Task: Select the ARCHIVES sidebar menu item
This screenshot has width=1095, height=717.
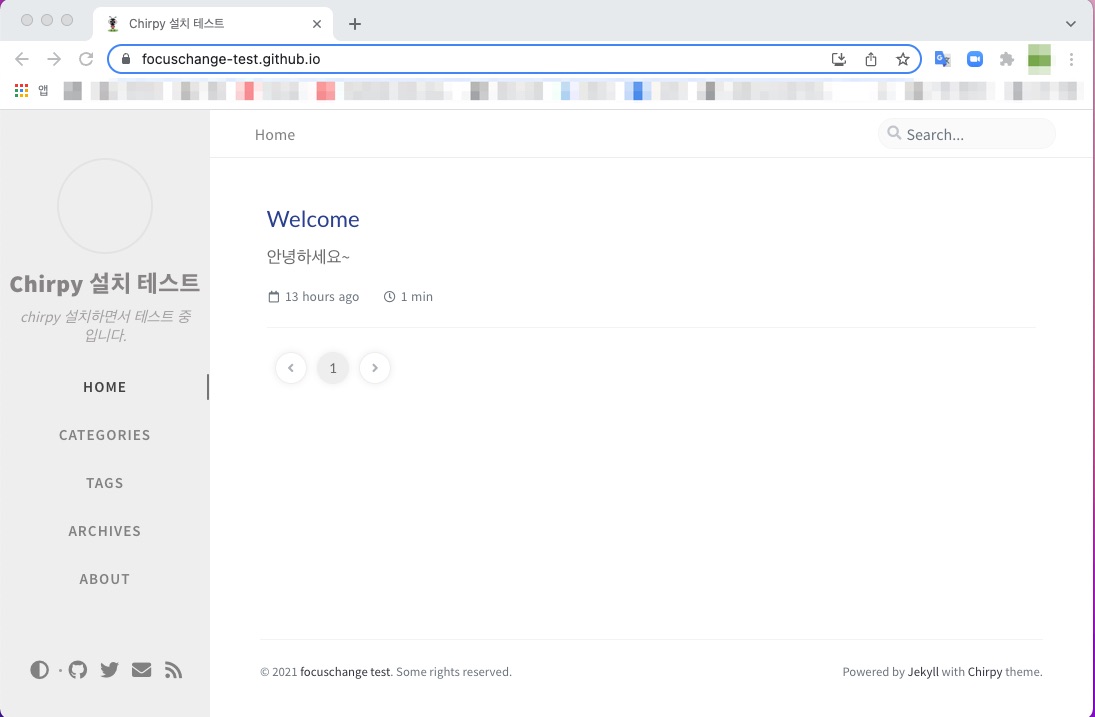Action: [105, 531]
